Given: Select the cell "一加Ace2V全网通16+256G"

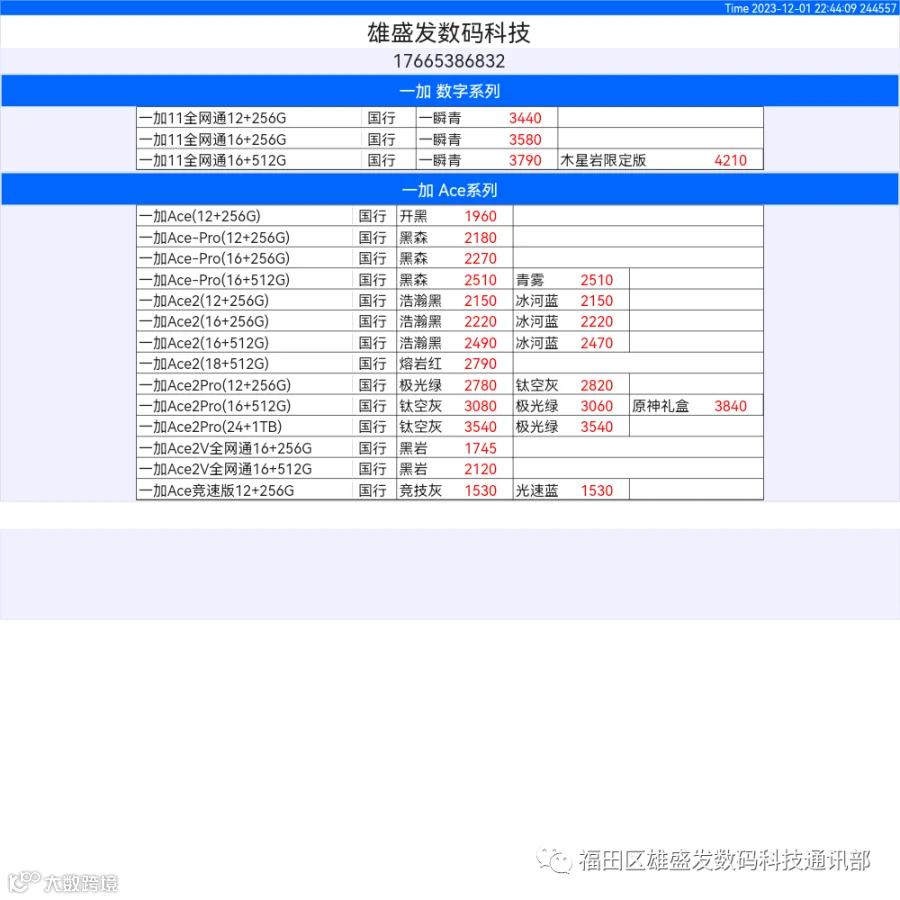Looking at the screenshot, I should point(226,448).
